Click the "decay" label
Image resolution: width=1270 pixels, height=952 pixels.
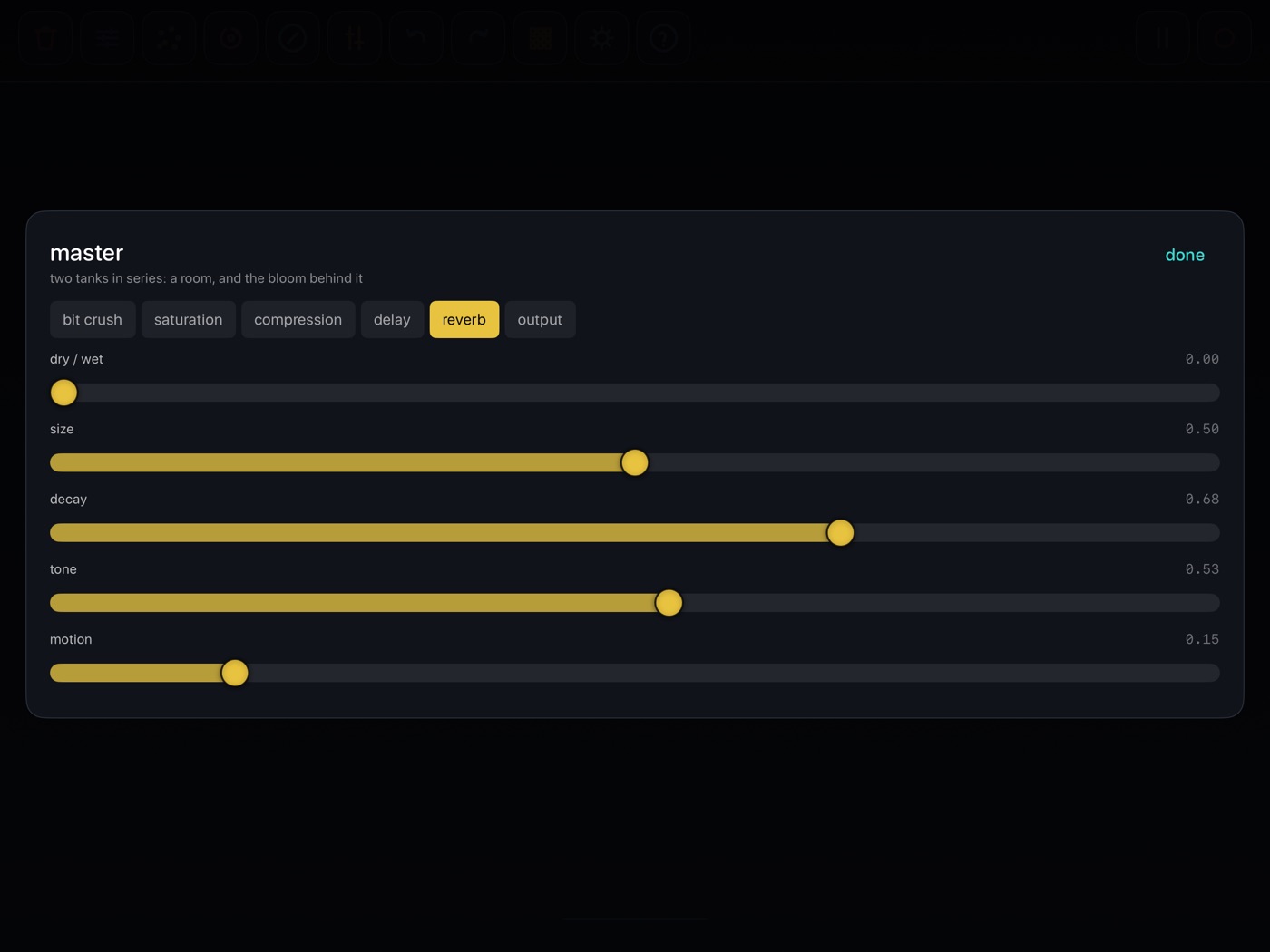coord(68,499)
